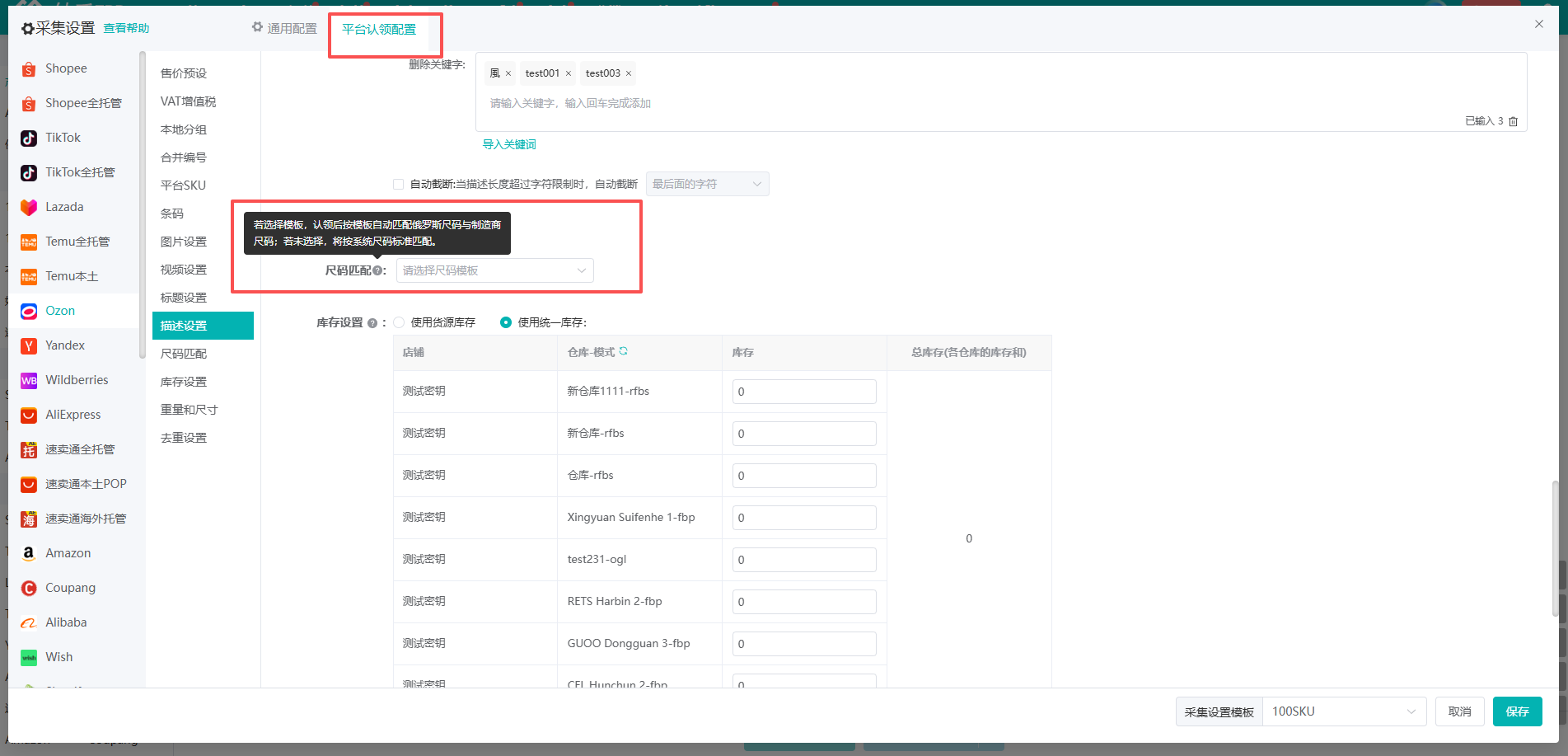
Task: Refresh the warehouse-mode column list
Action: [x=624, y=351]
